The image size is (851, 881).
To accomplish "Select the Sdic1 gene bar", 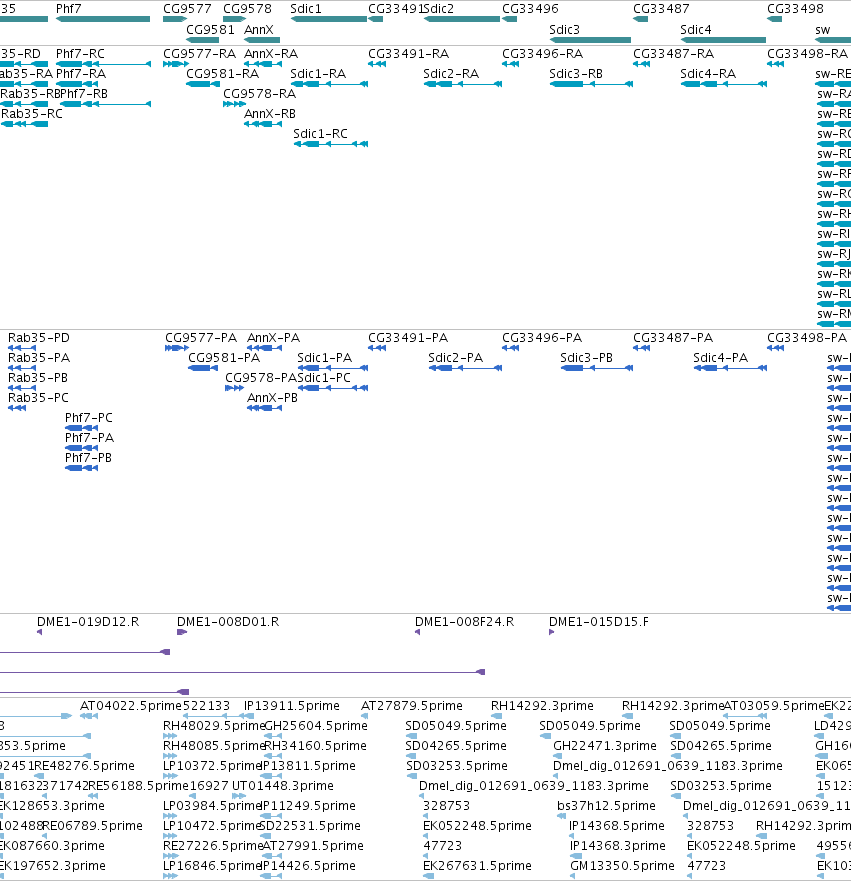I will tap(329, 19).
